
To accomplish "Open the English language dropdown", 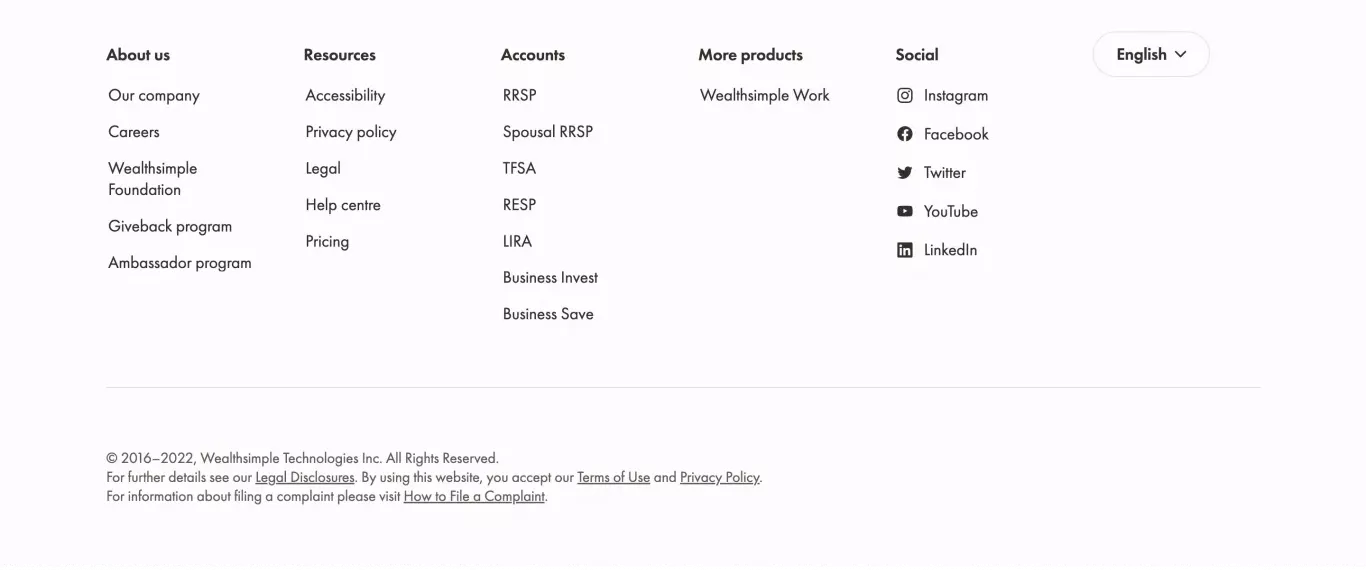I will [x=1151, y=54].
